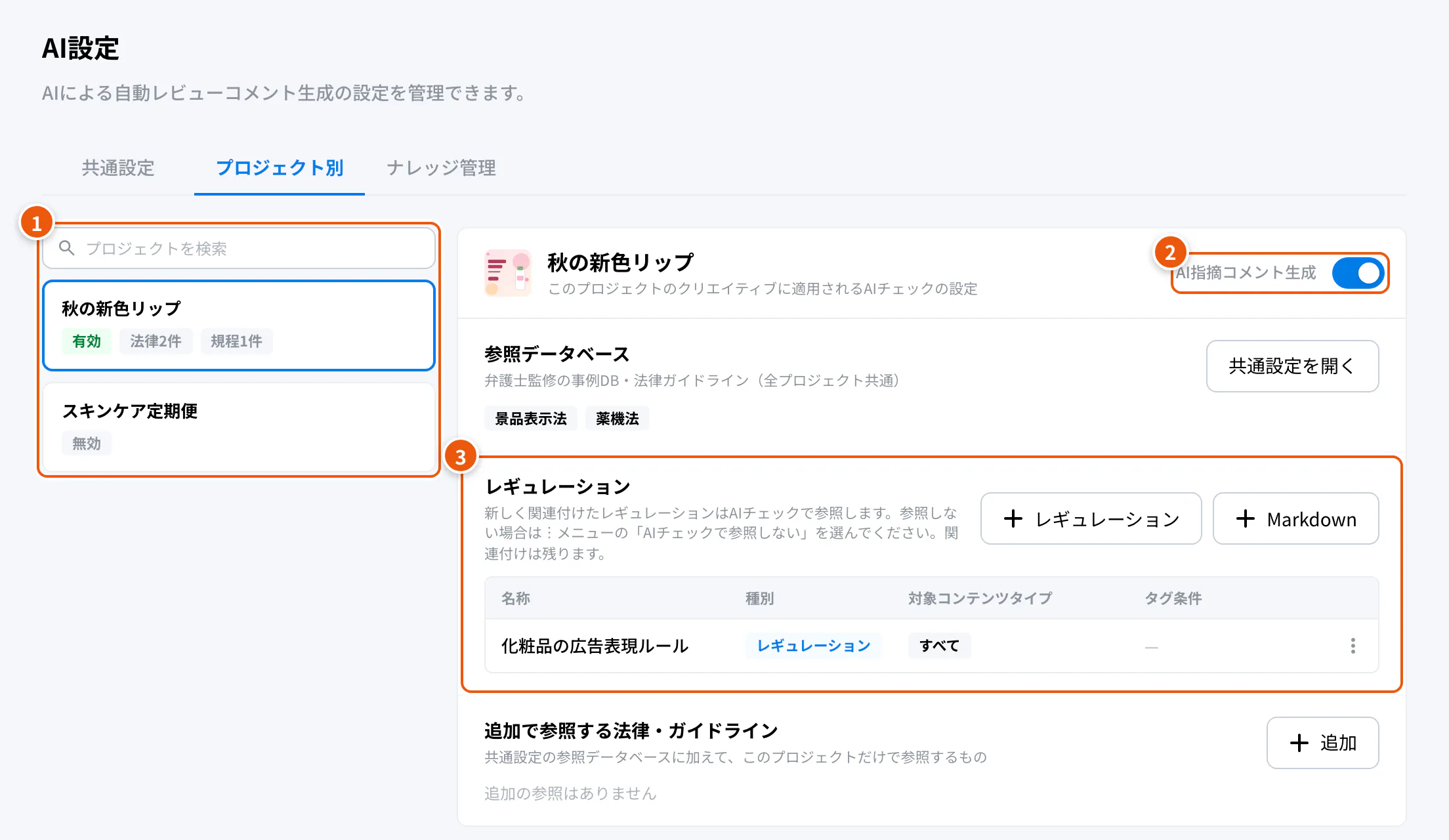Toggle the AI指摘コメント生成 switch
The height and width of the screenshot is (840, 1449).
point(1357,273)
